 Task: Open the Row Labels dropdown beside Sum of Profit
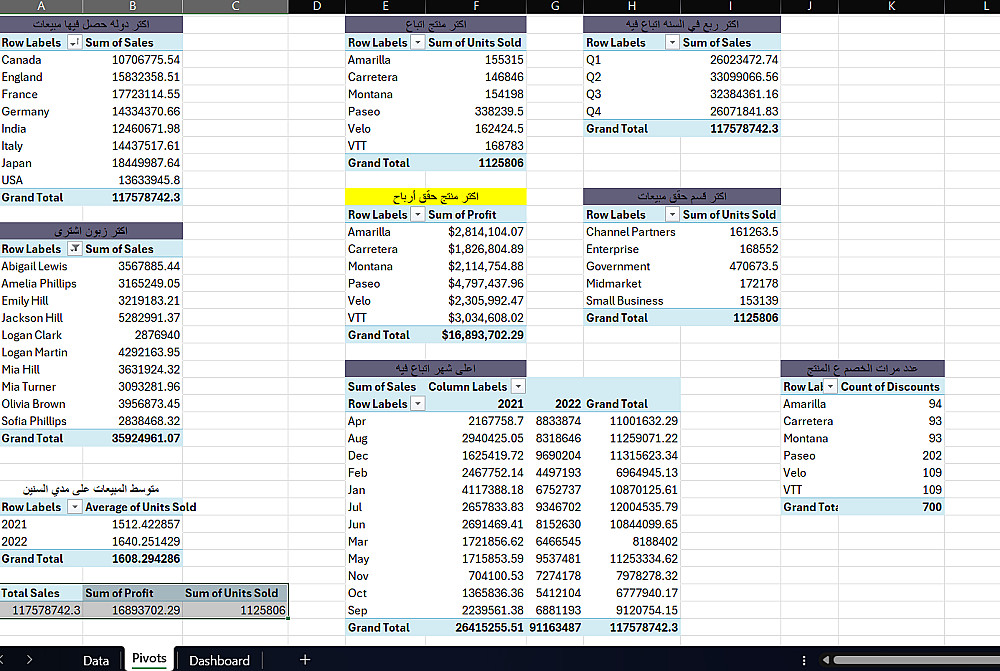(x=417, y=215)
